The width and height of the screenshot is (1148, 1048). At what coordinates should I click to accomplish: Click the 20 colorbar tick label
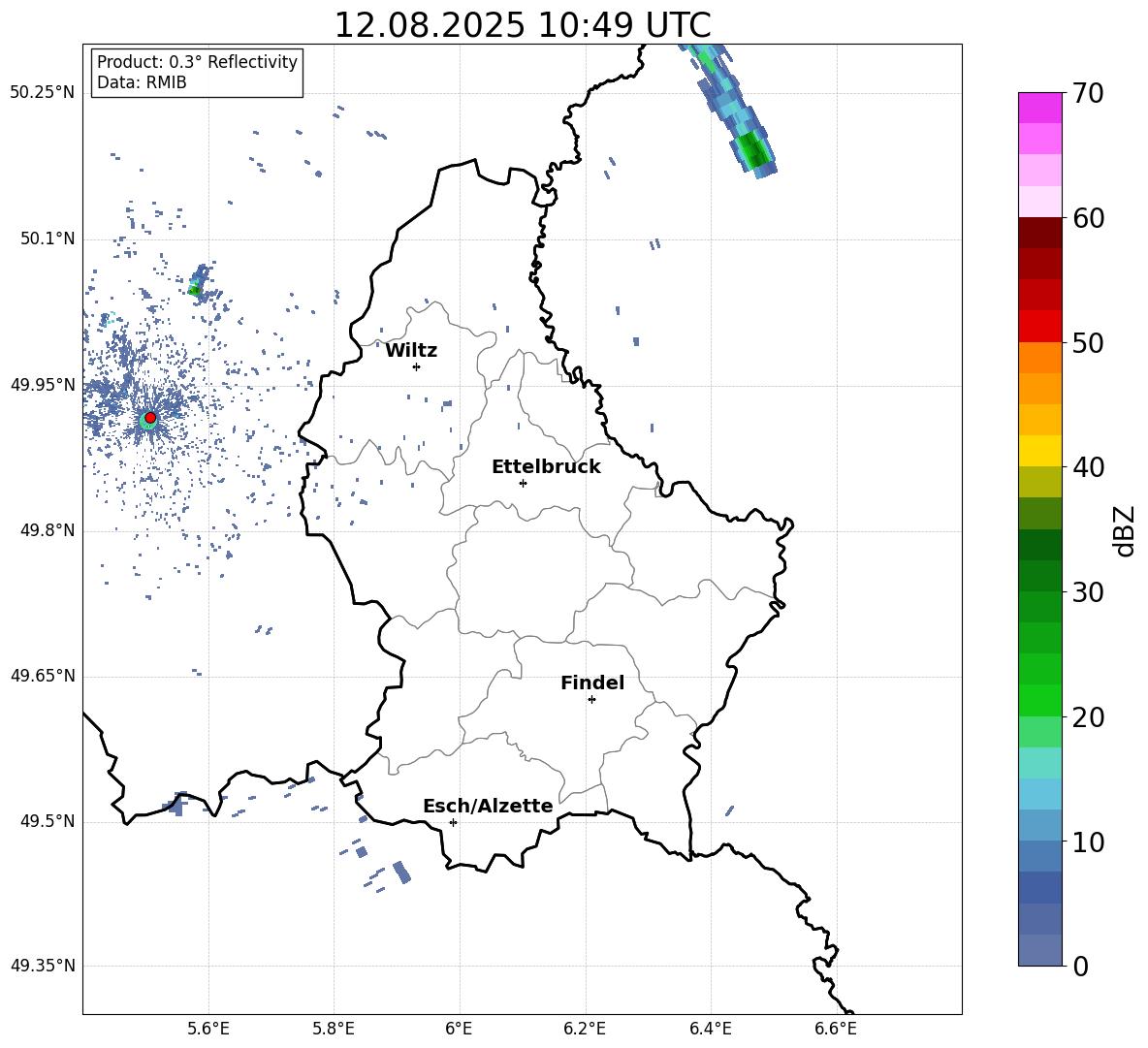pos(1088,717)
